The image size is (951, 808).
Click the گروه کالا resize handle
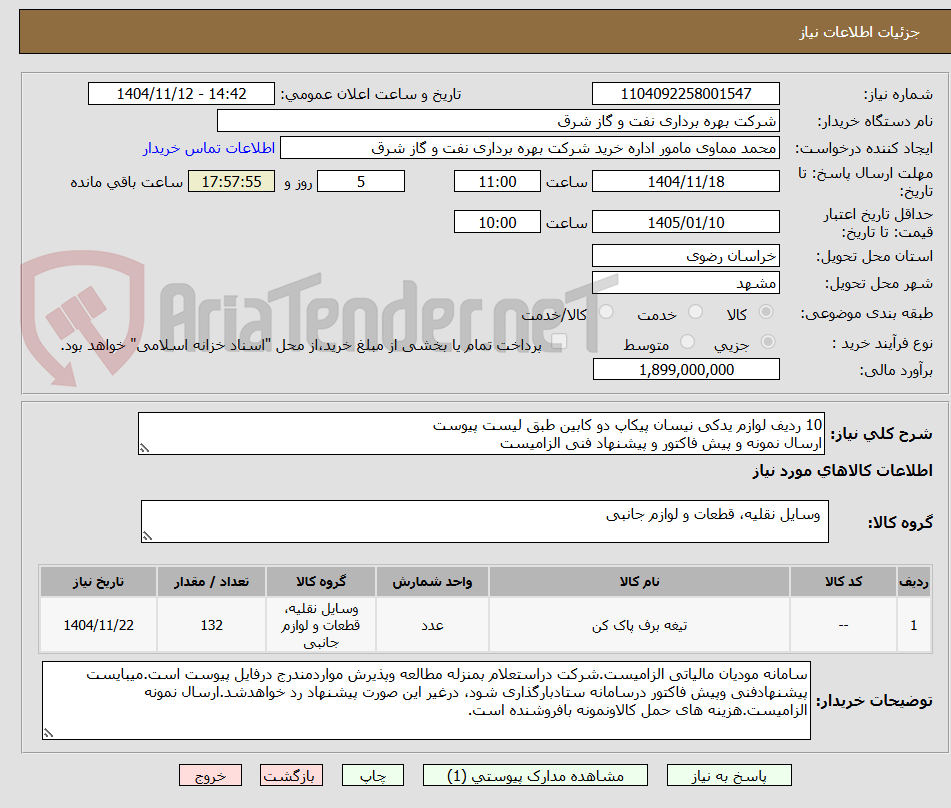pyautogui.click(x=147, y=536)
